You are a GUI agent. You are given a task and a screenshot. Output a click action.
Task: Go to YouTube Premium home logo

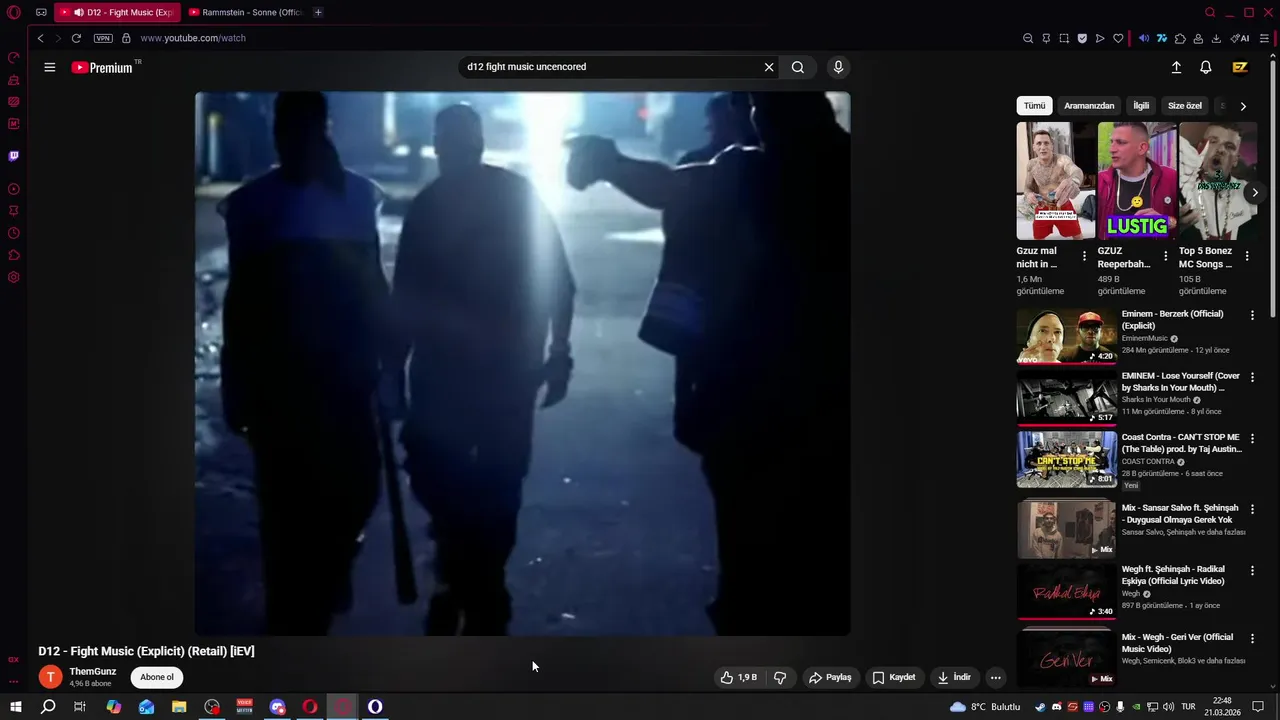point(102,67)
